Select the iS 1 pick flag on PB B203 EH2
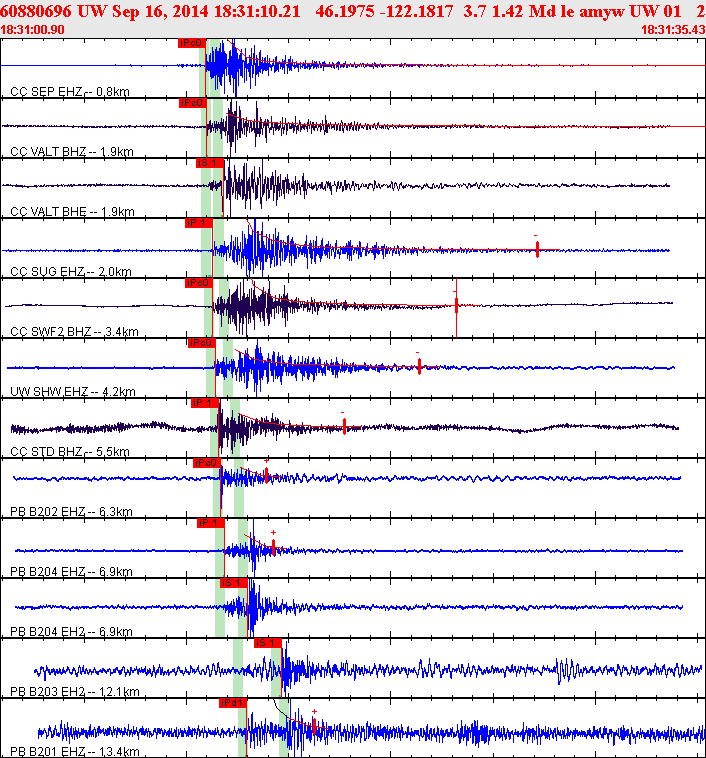This screenshot has height=758, width=706. pyautogui.click(x=268, y=642)
